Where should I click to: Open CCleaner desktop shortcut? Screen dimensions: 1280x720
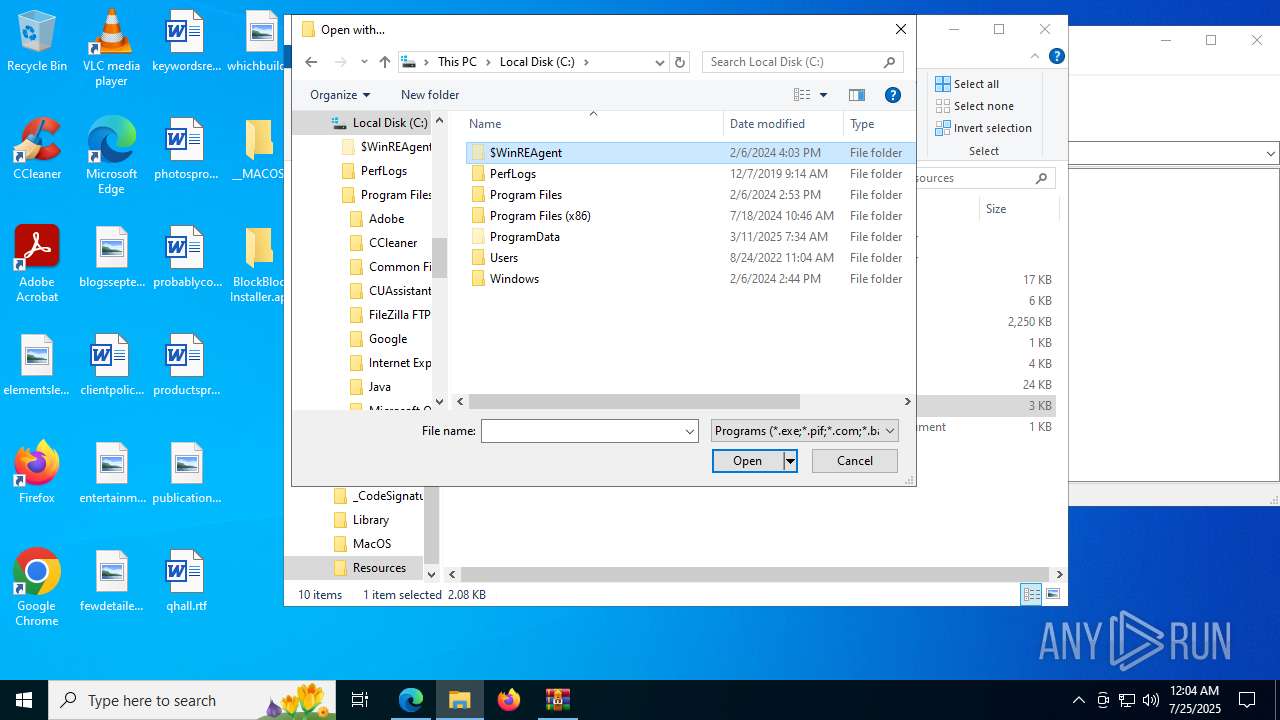click(x=37, y=150)
